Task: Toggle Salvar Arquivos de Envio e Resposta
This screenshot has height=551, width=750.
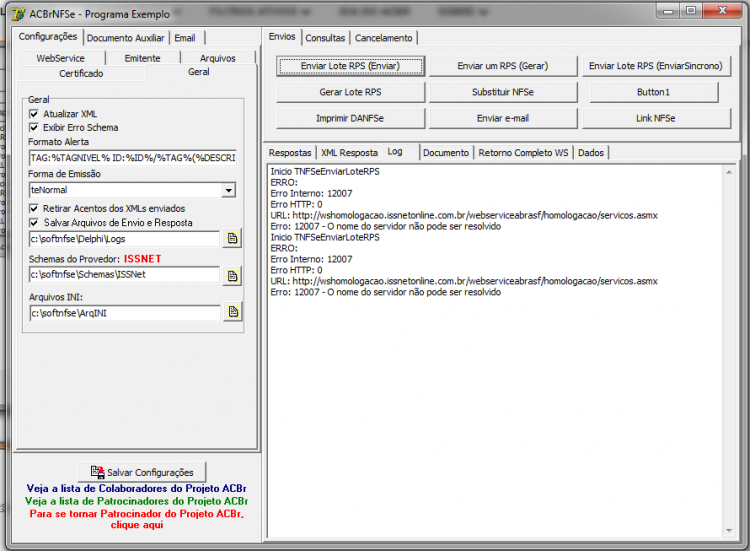Action: click(x=34, y=223)
